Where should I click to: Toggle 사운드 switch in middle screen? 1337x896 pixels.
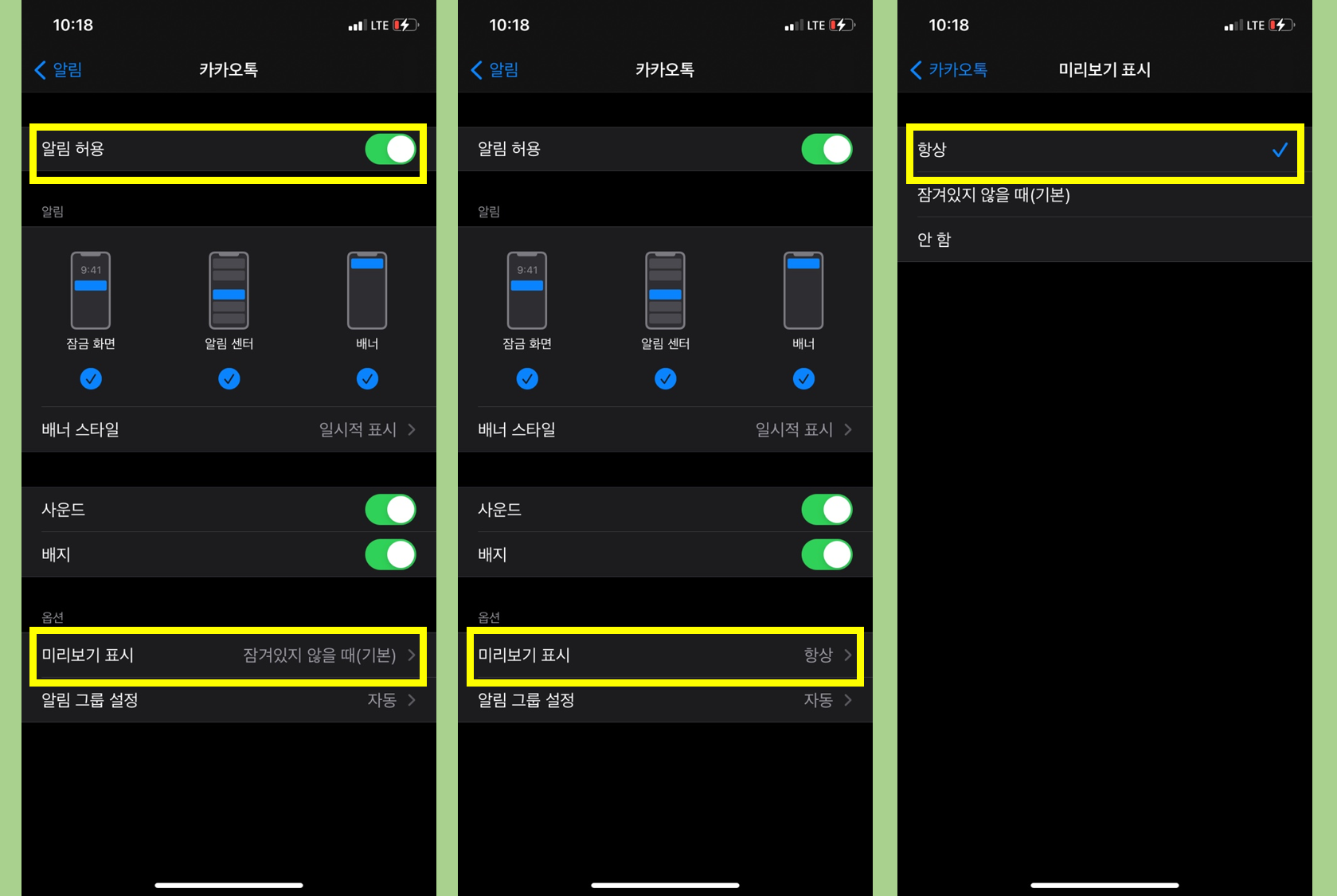point(827,510)
